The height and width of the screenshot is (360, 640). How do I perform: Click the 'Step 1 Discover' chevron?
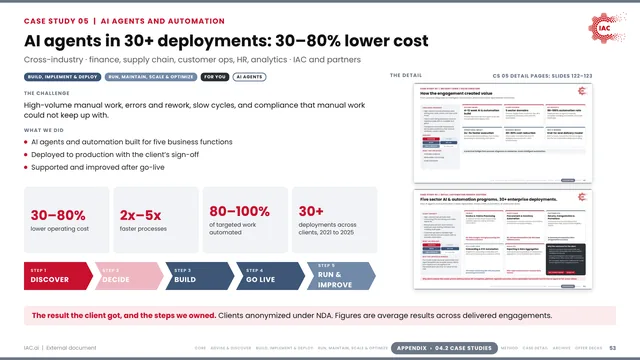pos(58,276)
